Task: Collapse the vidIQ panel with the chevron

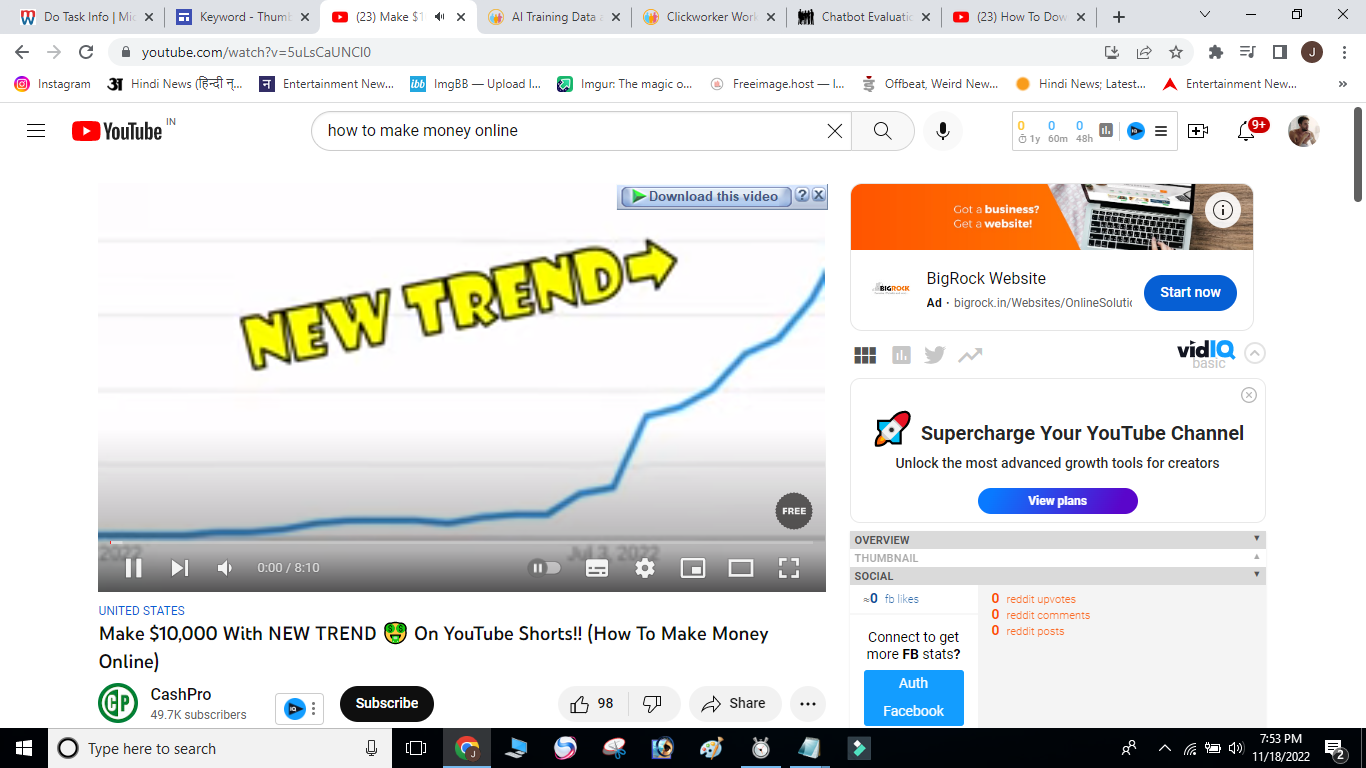Action: click(x=1255, y=353)
